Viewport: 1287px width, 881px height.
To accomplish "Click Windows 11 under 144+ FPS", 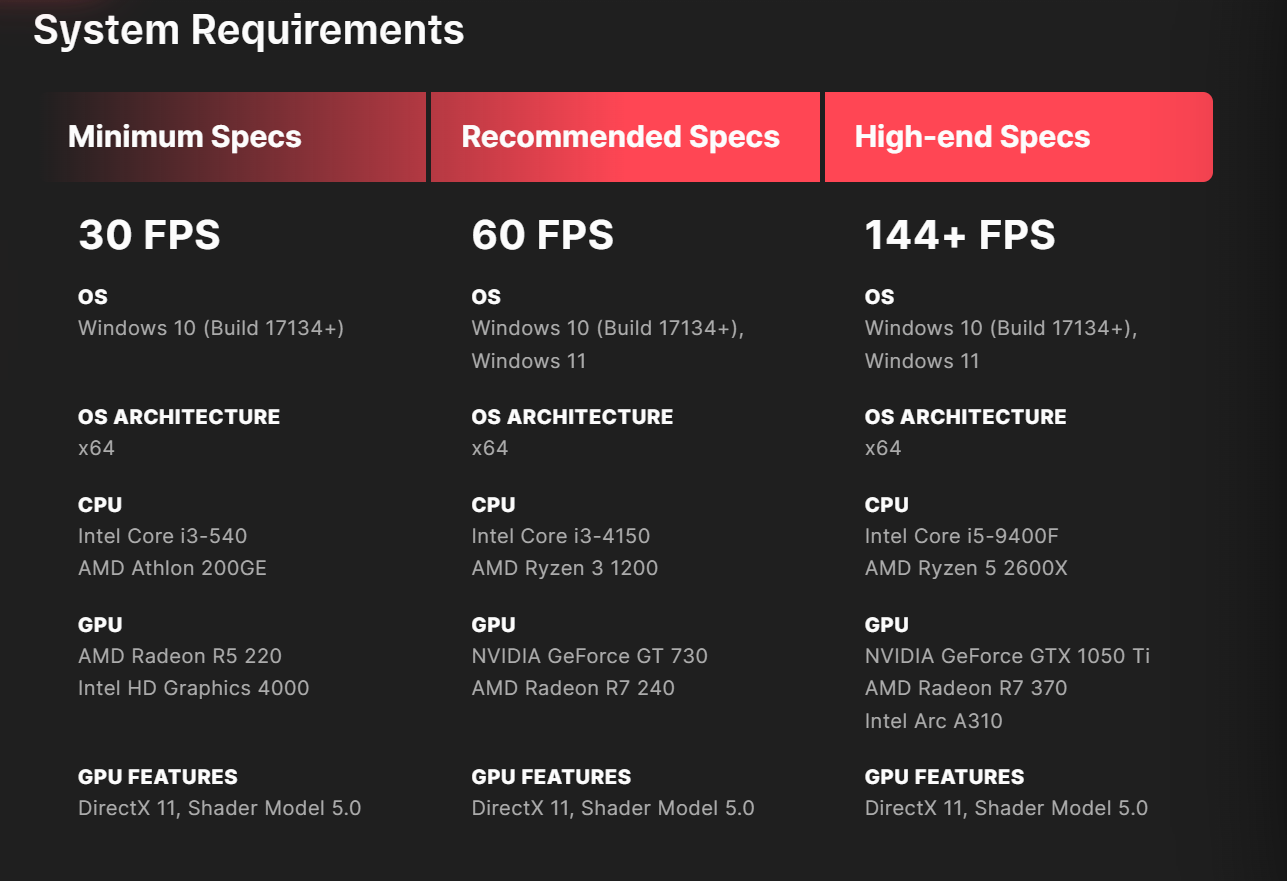I will pos(922,361).
